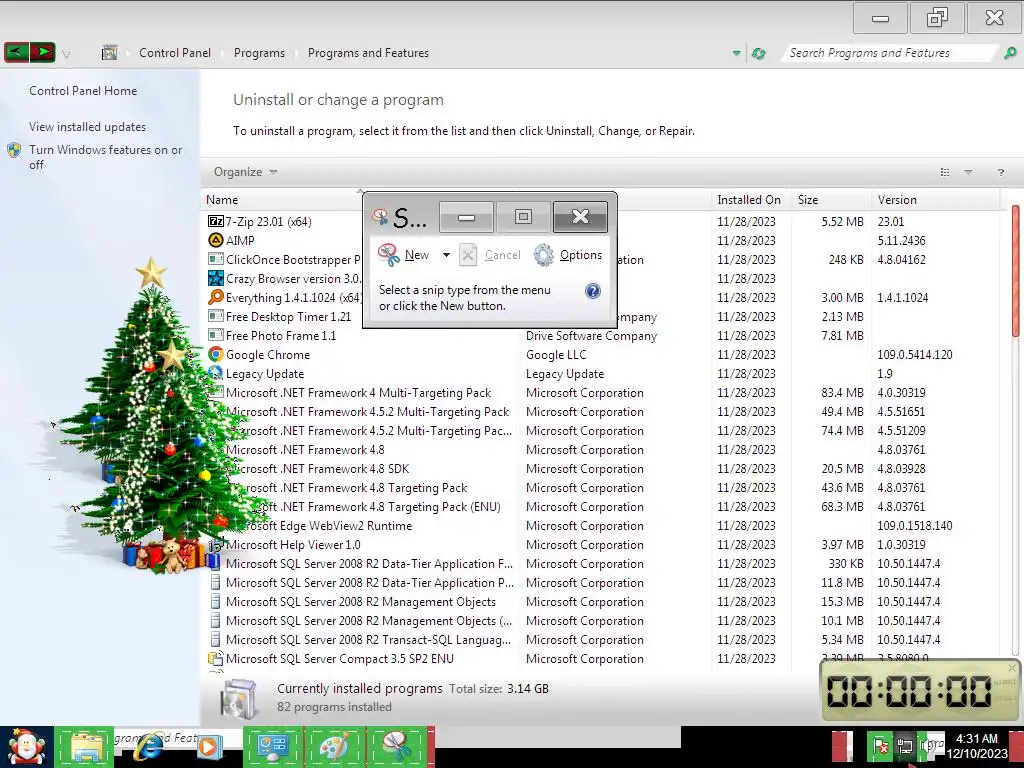Click SQL Server Compact 3.5 SP2 ENU icon
This screenshot has height=768, width=1024.
[216, 658]
